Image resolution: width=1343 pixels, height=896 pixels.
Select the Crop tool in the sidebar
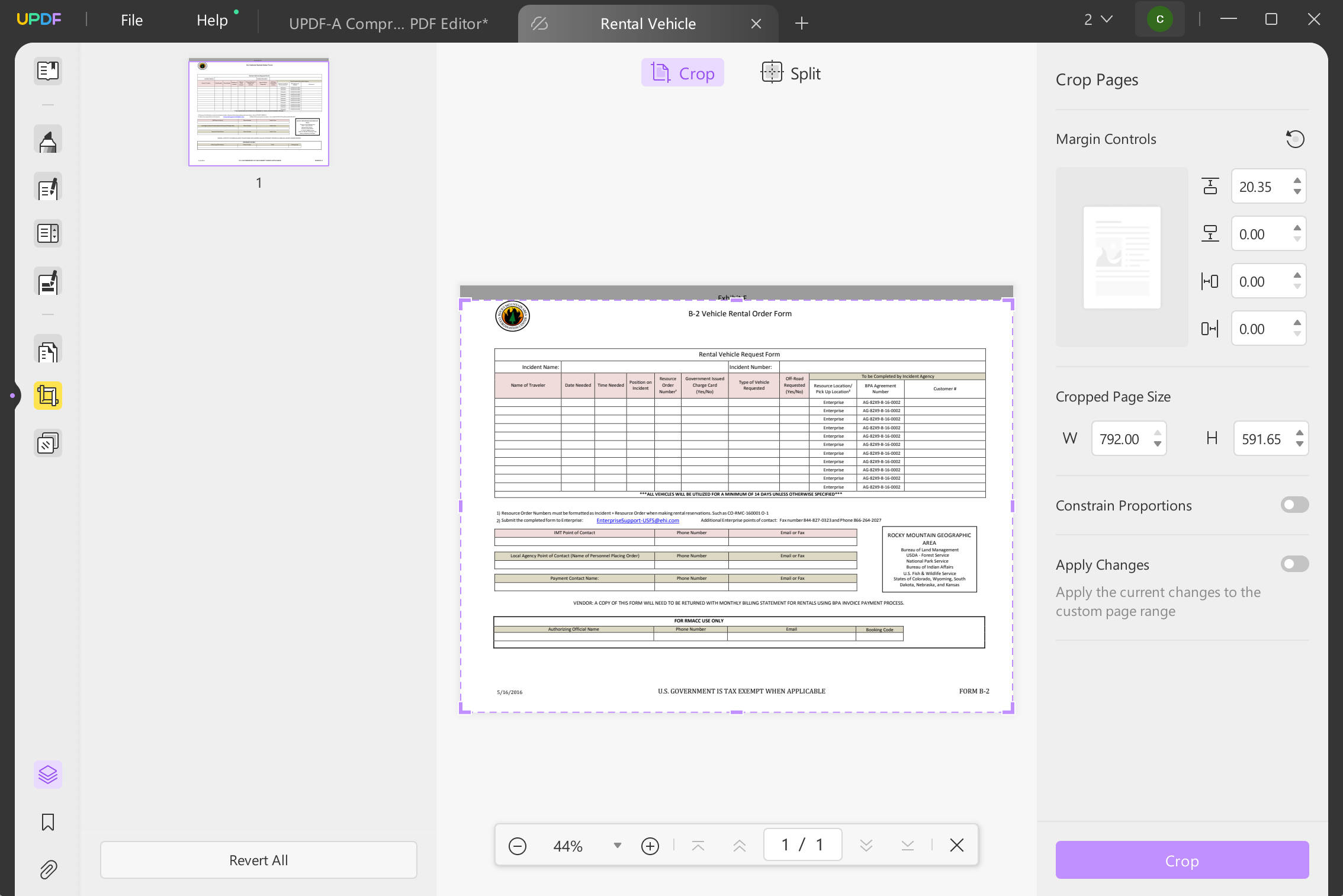[x=47, y=395]
